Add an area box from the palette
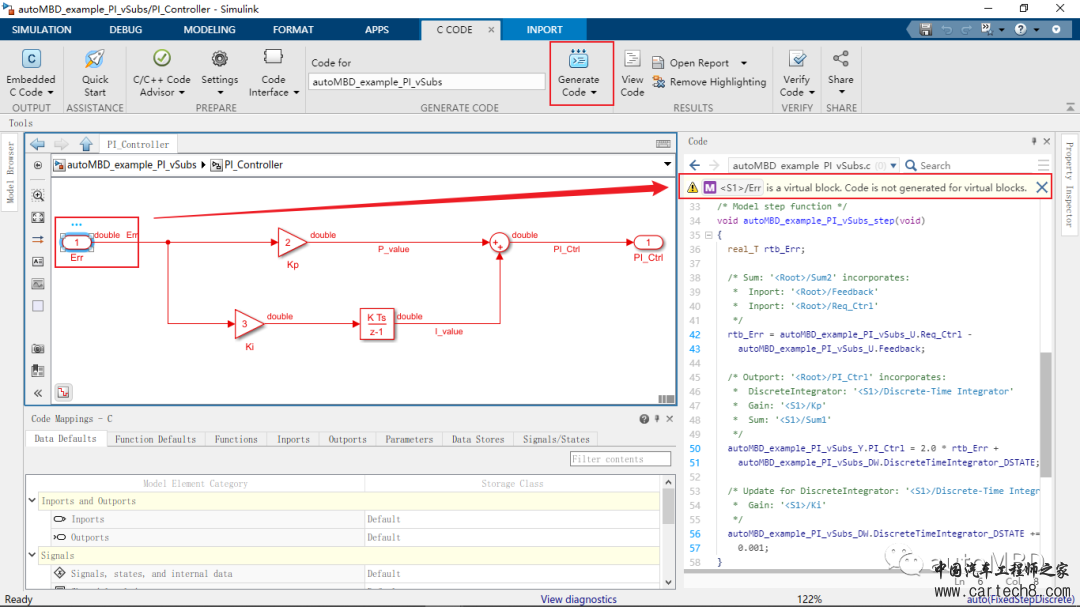 [x=38, y=306]
